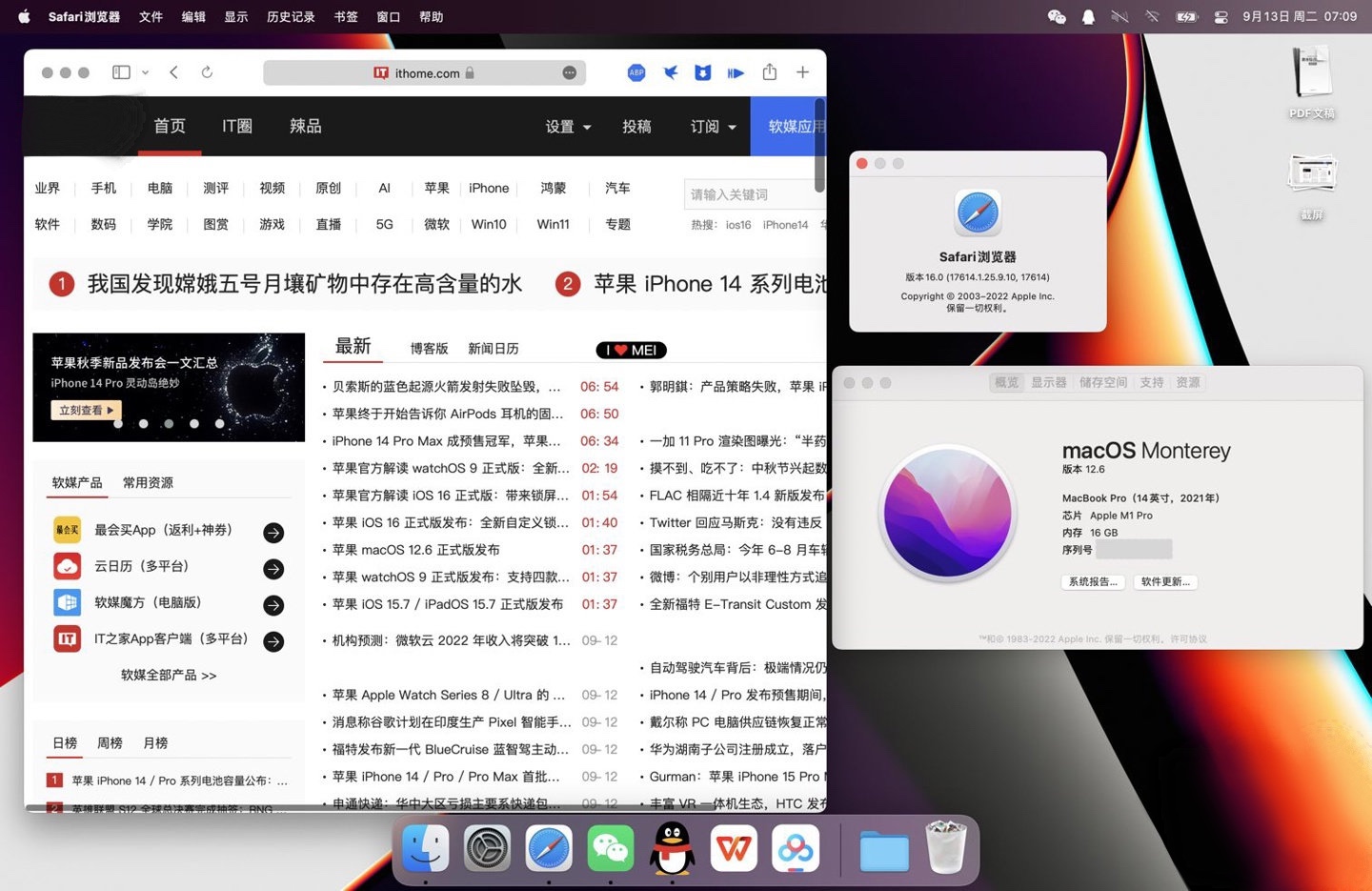Switch to 常用资源 tab

tap(148, 483)
